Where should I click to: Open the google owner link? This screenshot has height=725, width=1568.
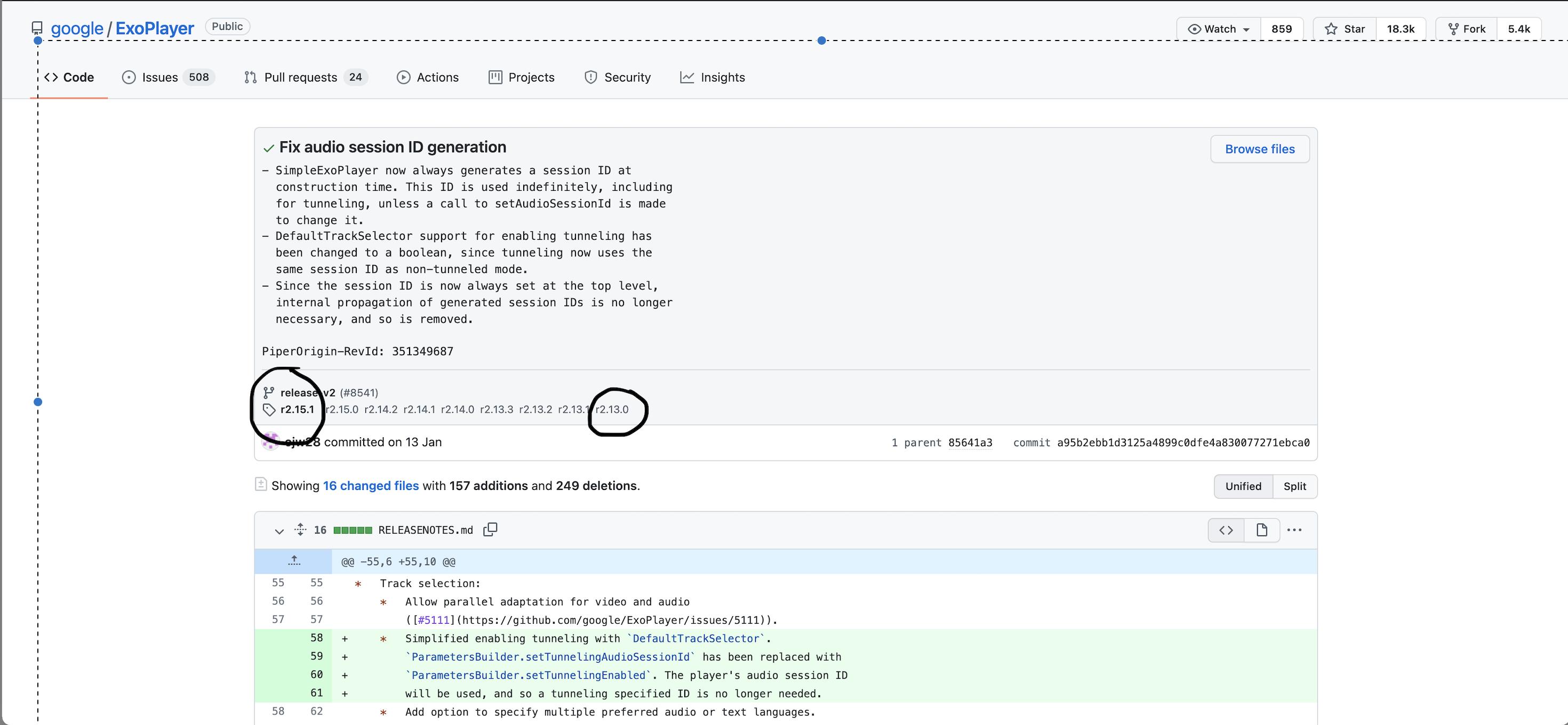[x=77, y=28]
